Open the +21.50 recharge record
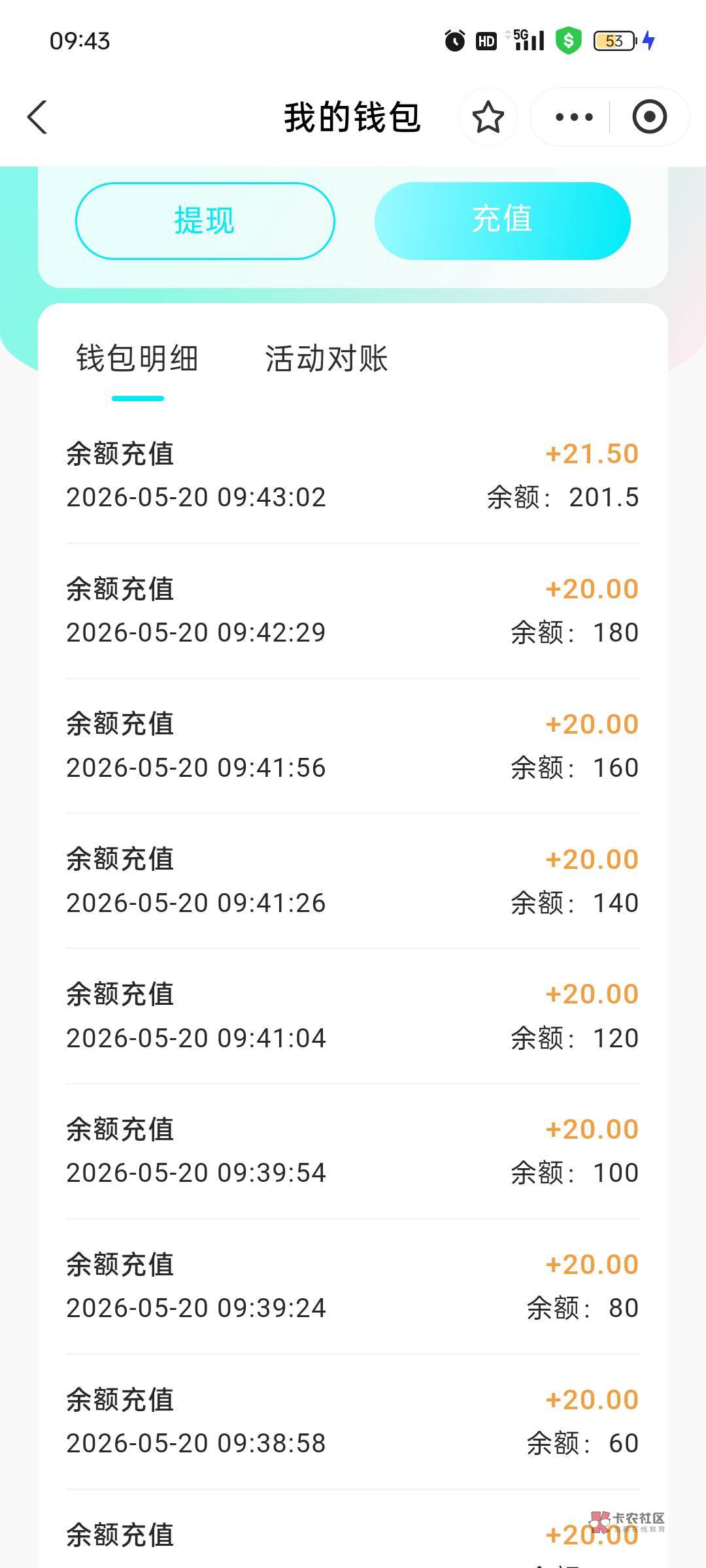706x1568 pixels. tap(352, 476)
